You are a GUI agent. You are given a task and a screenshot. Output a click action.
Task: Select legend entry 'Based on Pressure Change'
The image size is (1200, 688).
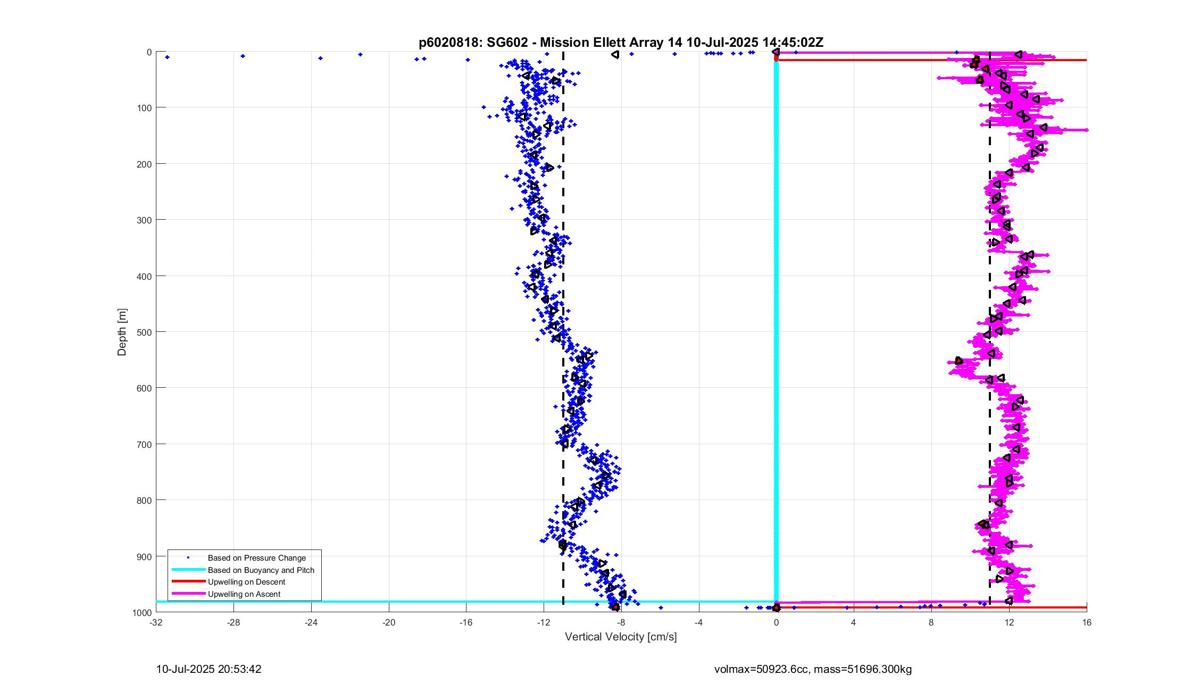257,557
